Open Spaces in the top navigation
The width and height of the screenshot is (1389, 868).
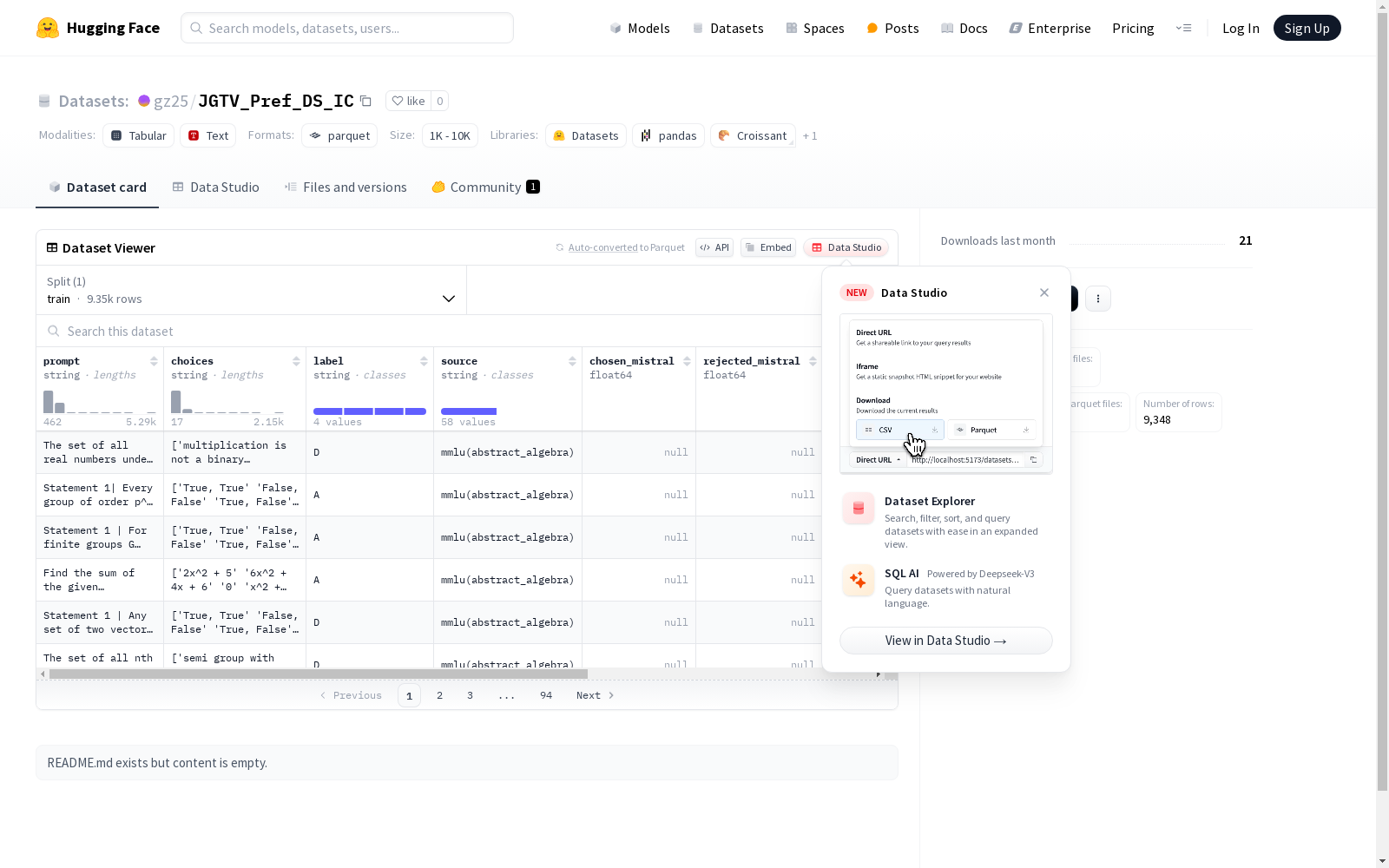point(815,28)
